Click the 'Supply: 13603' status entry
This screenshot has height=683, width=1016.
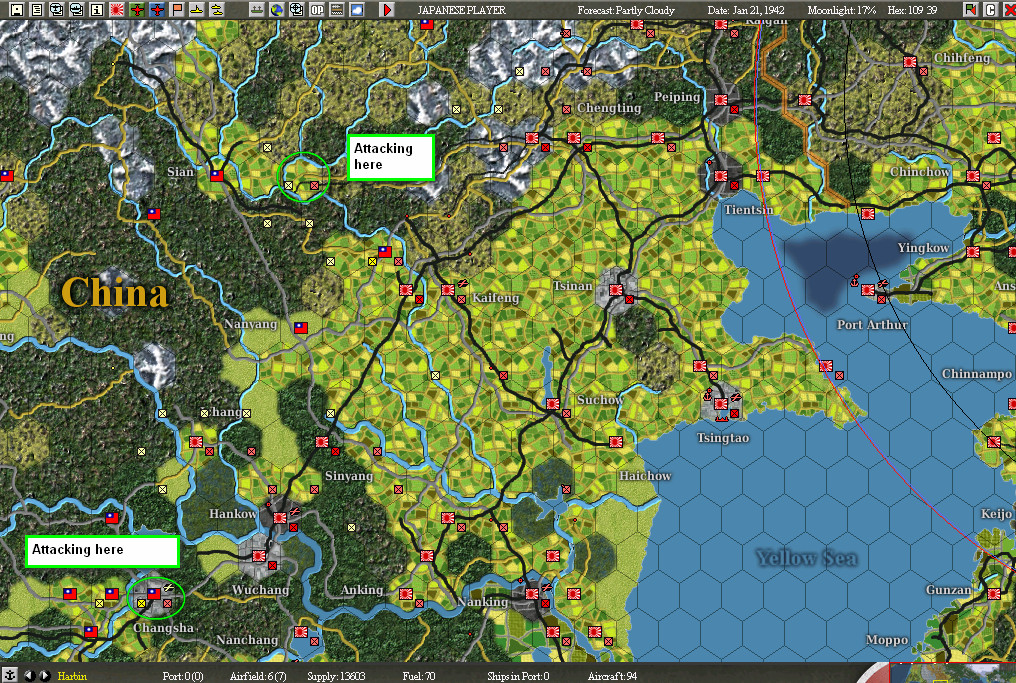tap(336, 677)
